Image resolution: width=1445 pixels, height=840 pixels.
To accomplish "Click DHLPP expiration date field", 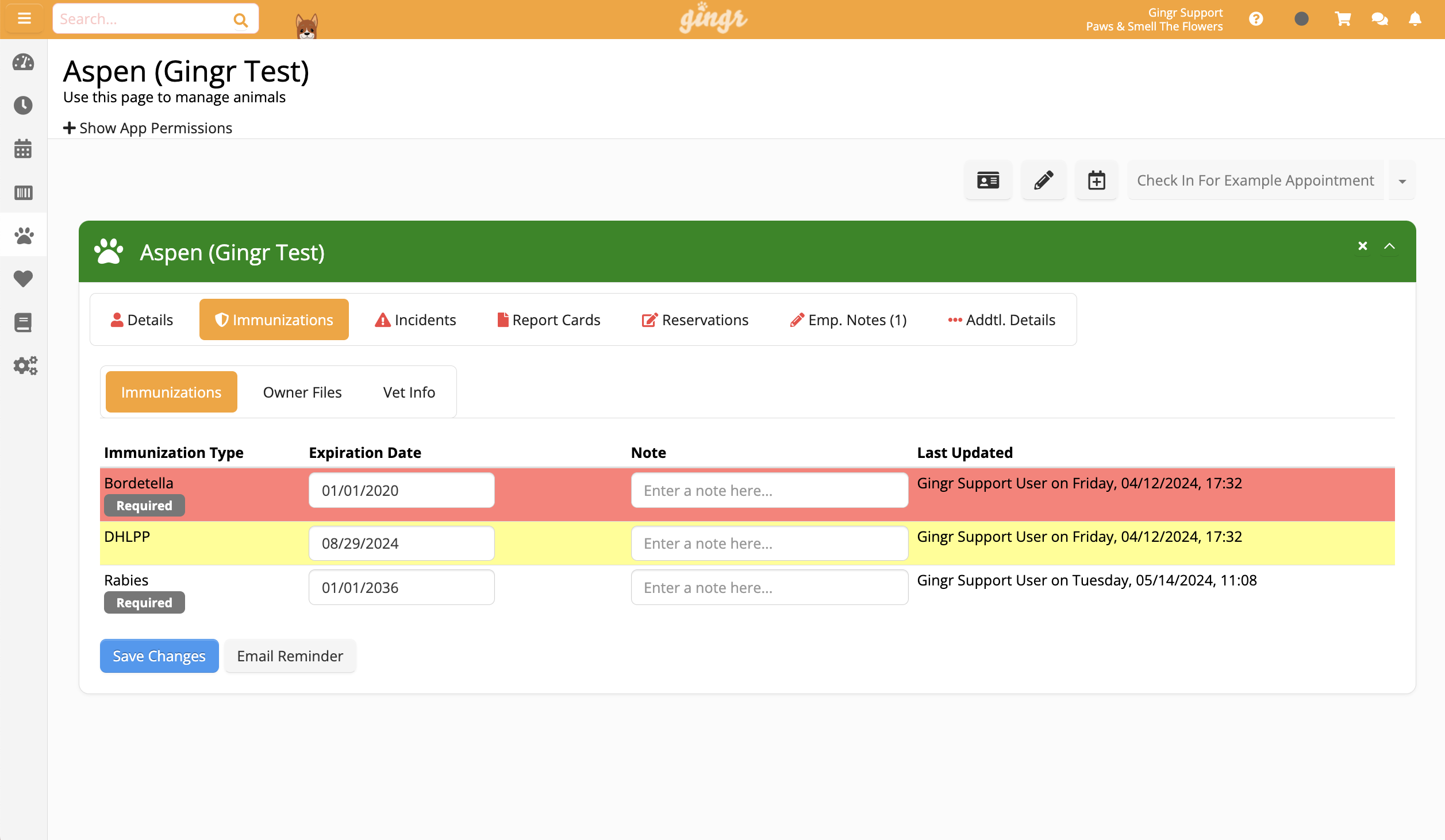I will tap(402, 544).
